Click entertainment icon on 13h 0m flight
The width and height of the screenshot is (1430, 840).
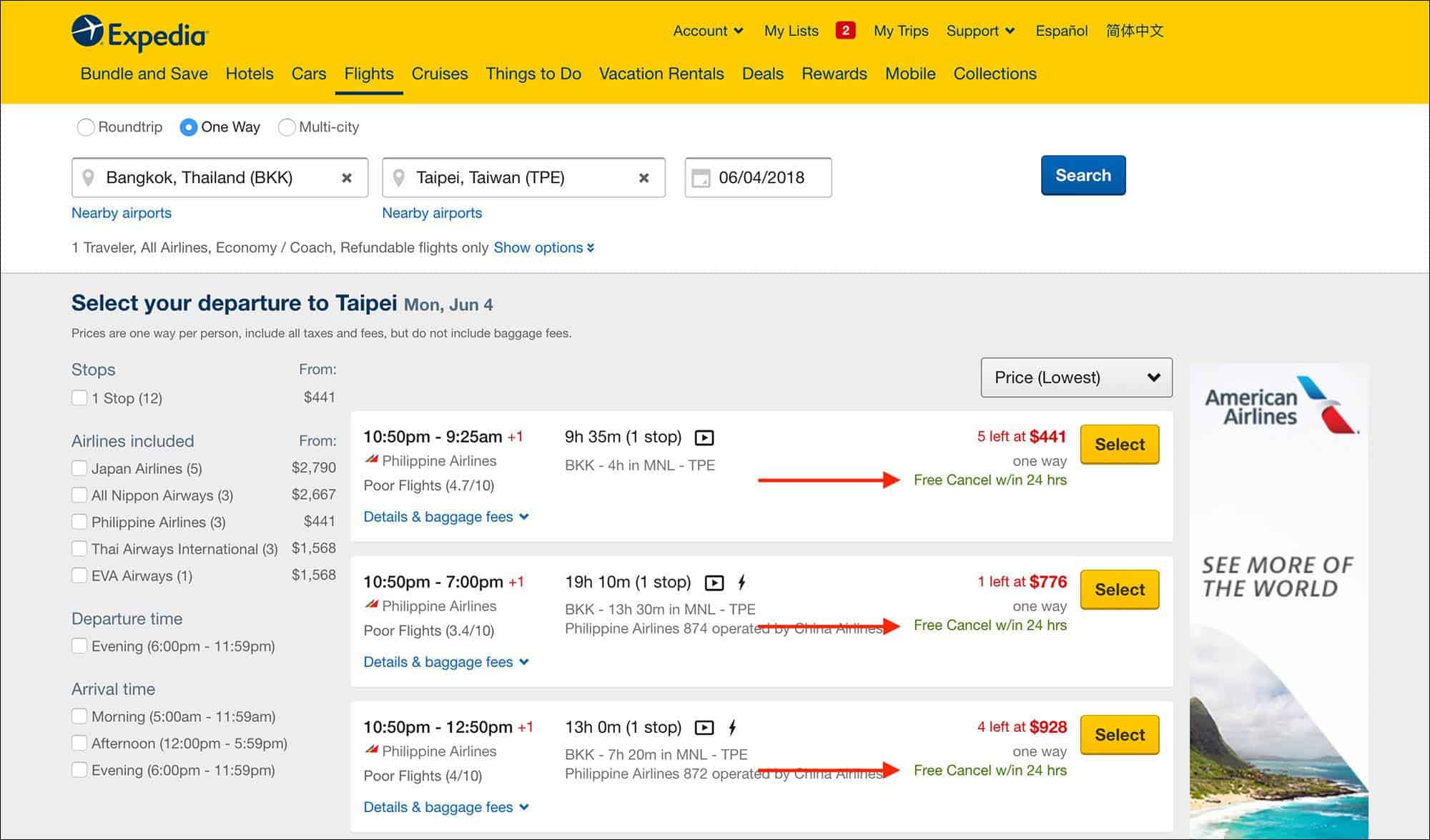704,728
